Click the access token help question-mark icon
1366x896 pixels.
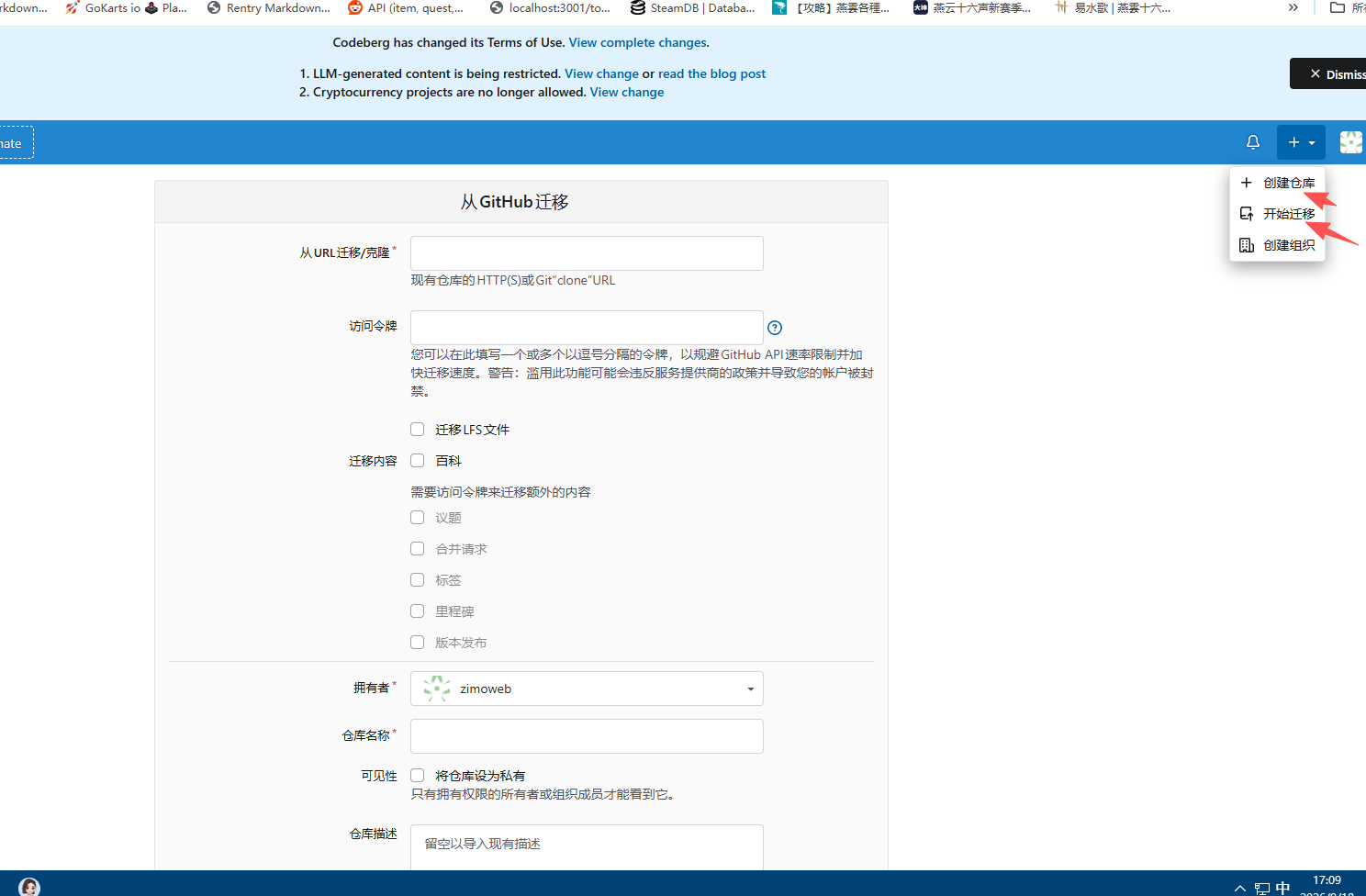coord(775,328)
